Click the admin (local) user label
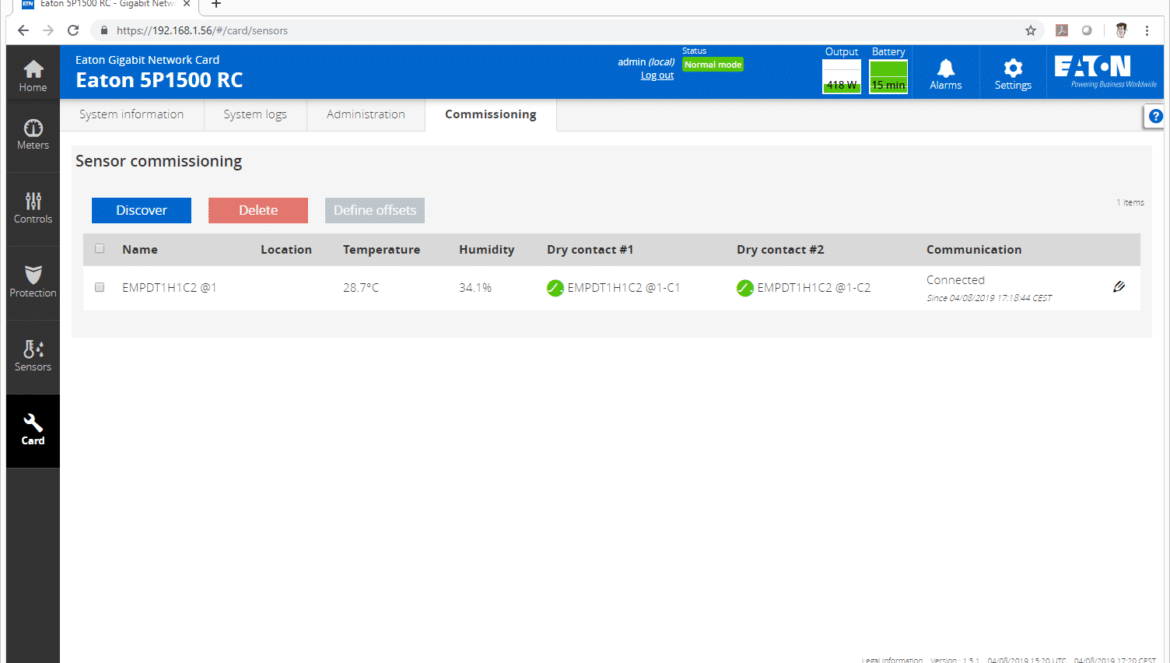Screen dimensions: 1170x663 click(x=645, y=62)
